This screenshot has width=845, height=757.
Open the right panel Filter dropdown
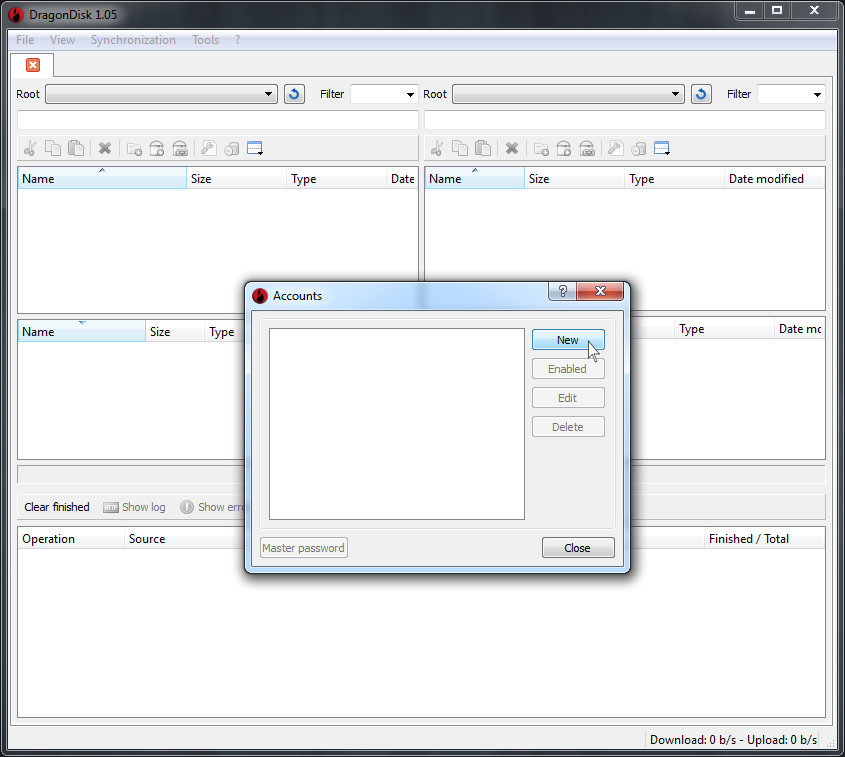coord(819,93)
